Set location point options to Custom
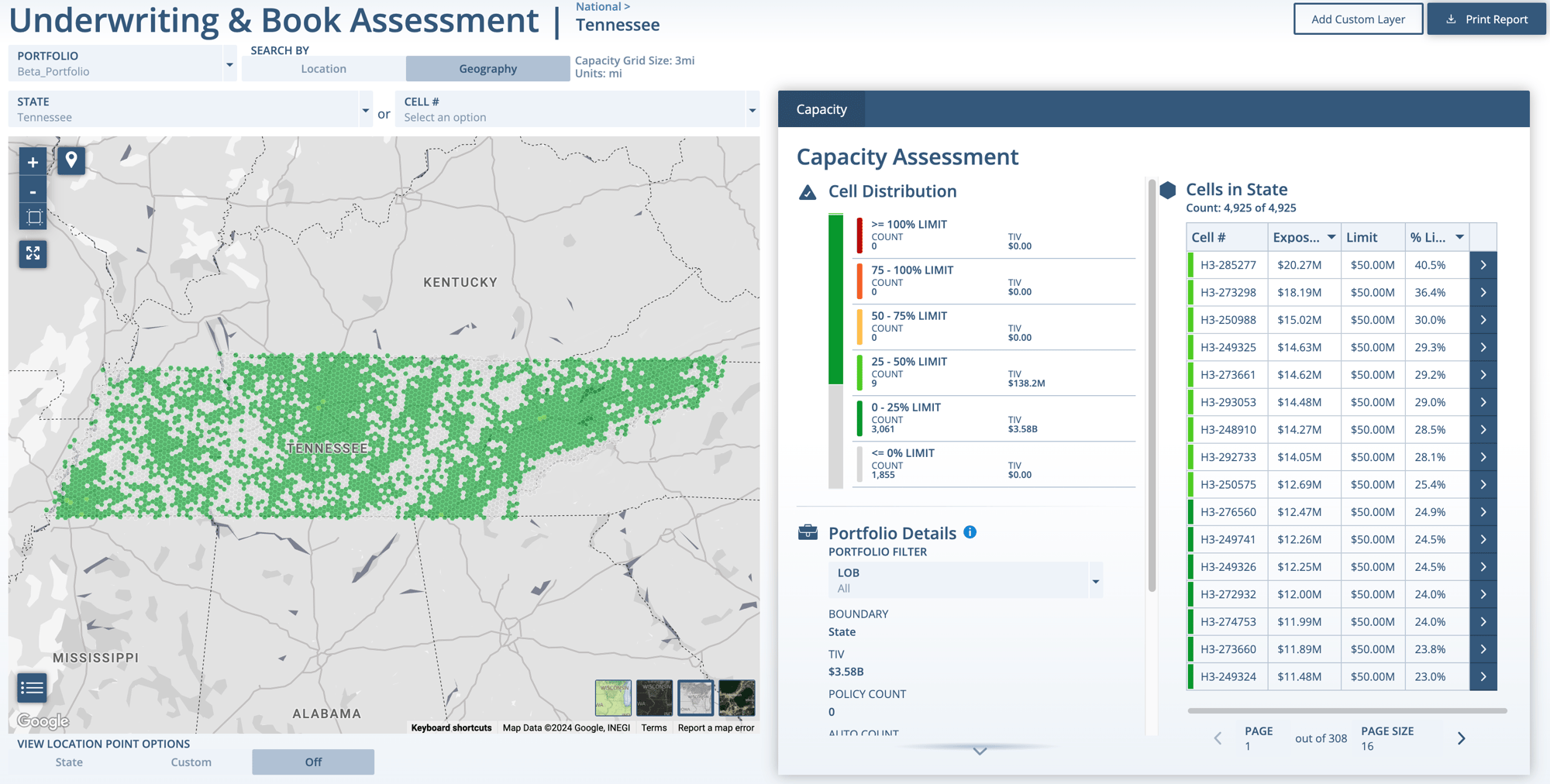The width and height of the screenshot is (1550, 784). (191, 762)
